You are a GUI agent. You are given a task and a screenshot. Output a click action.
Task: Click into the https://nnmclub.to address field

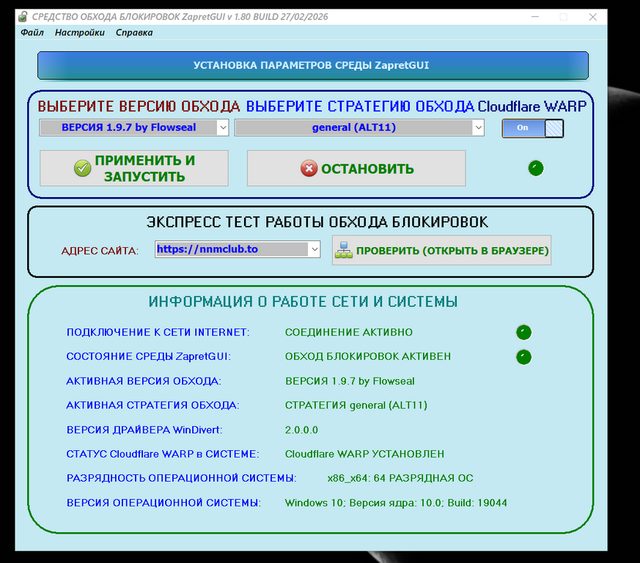click(231, 249)
